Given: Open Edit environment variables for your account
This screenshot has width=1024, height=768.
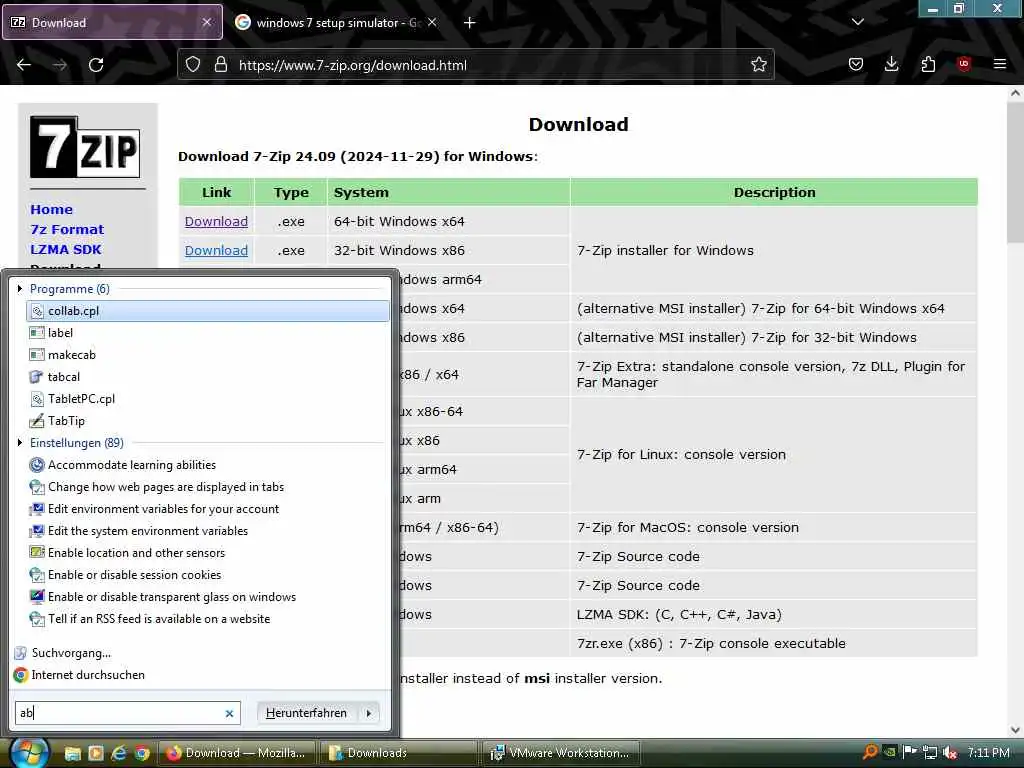Looking at the screenshot, I should click(208, 509).
